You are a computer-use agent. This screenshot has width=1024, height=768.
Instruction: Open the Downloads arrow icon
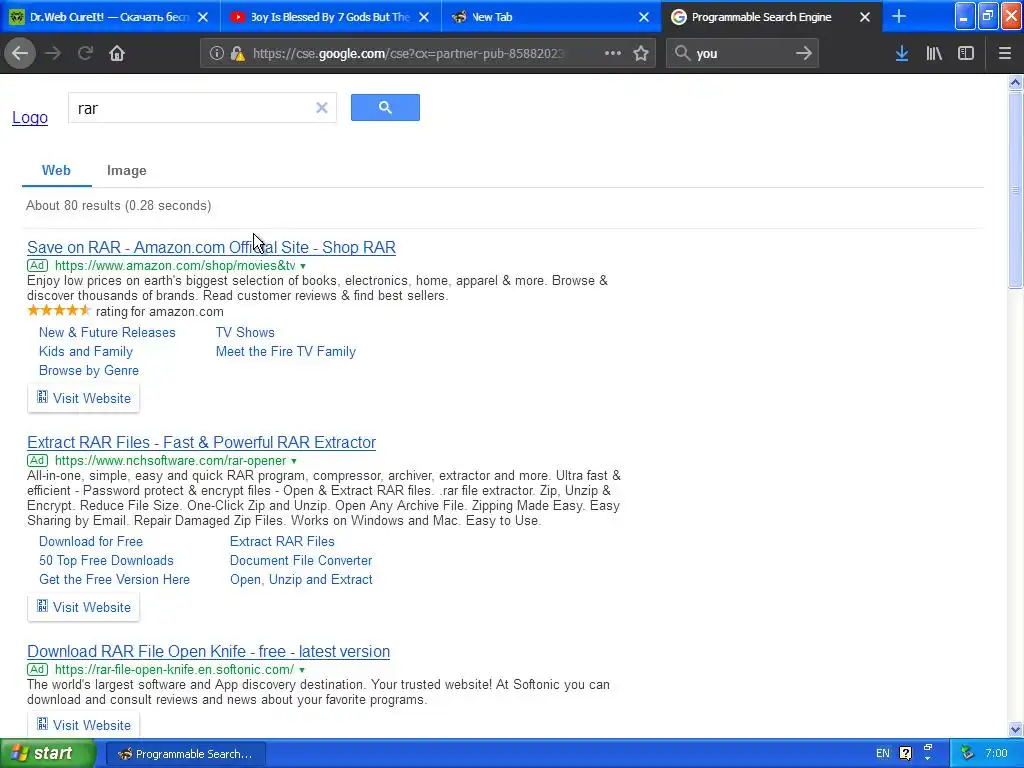click(x=902, y=54)
